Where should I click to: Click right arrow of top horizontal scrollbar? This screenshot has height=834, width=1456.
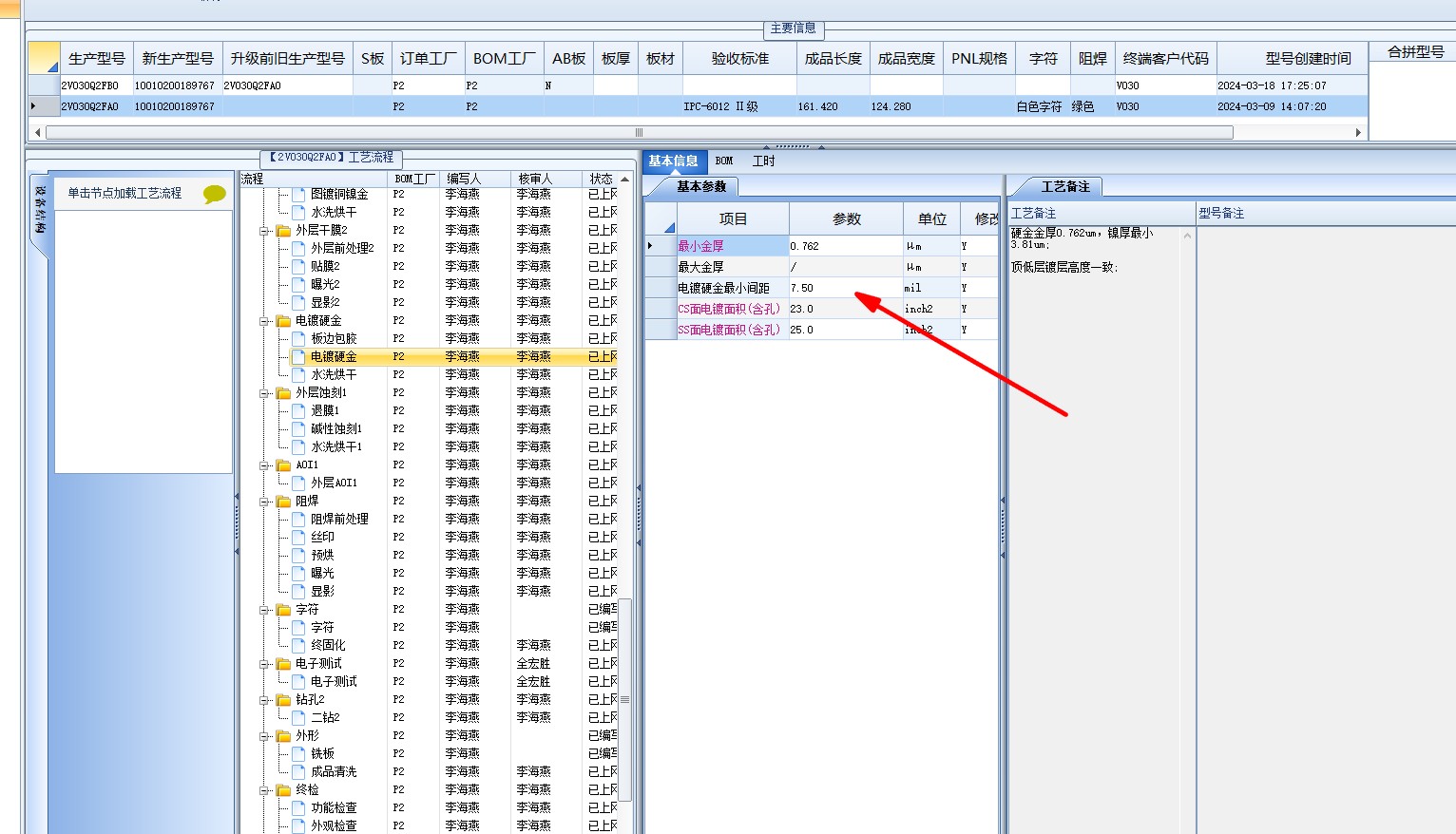click(1358, 133)
